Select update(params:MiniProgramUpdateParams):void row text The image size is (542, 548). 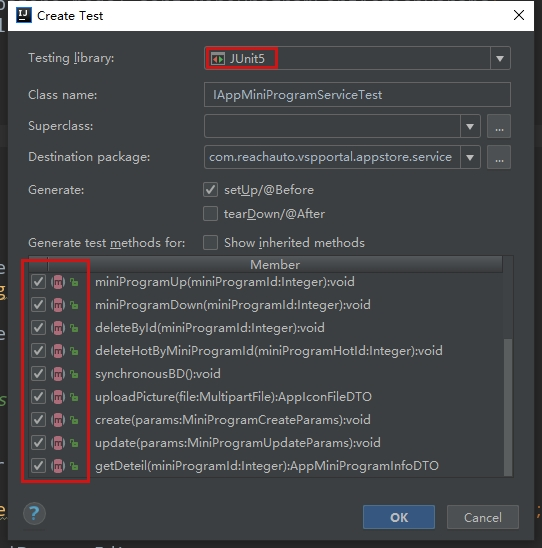pyautogui.click(x=238, y=443)
